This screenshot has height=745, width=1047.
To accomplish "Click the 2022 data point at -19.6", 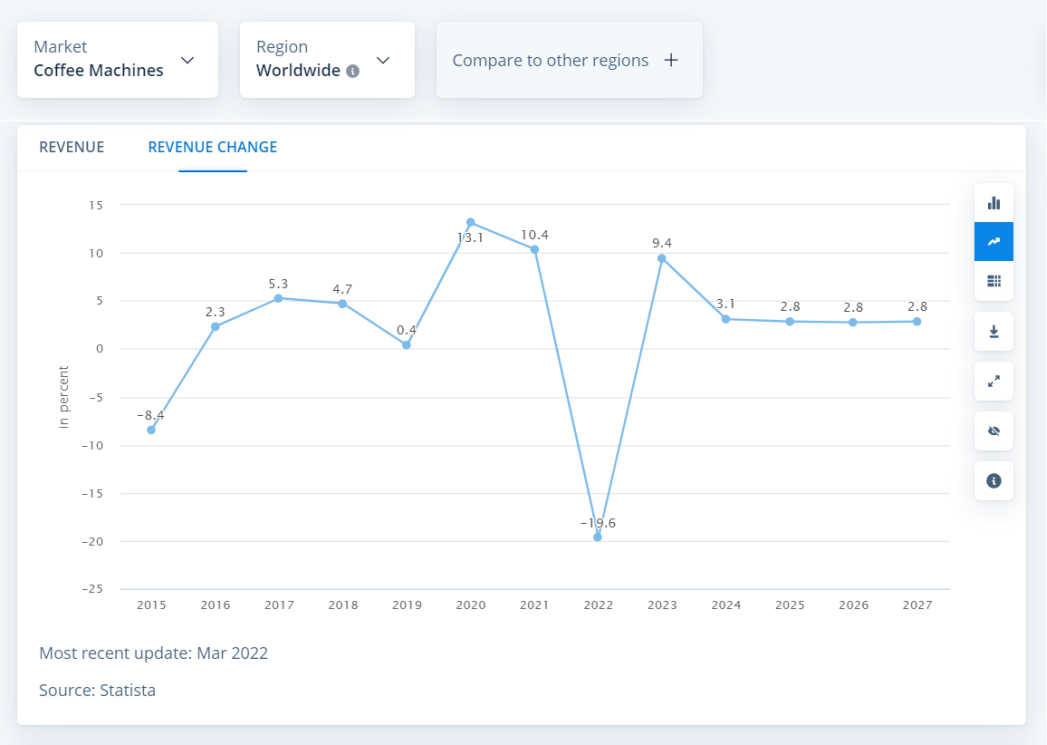I will pos(598,537).
